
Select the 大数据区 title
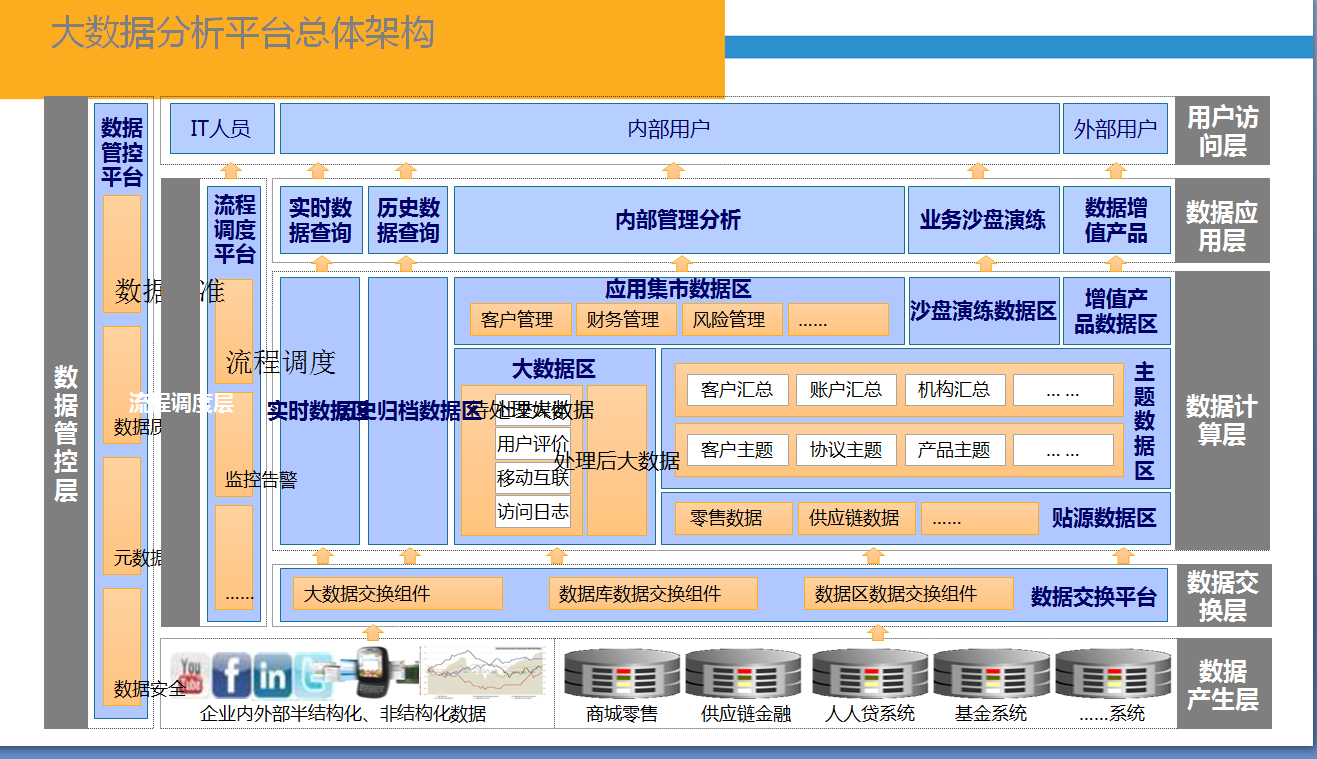[x=554, y=369]
